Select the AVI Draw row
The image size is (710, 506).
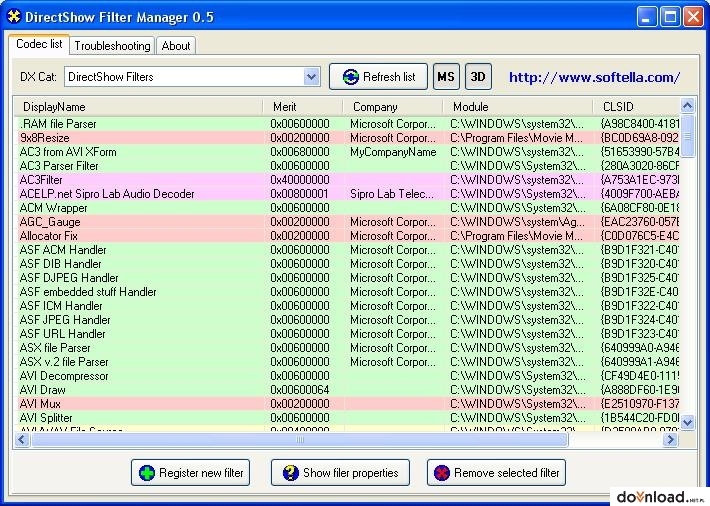[347, 390]
